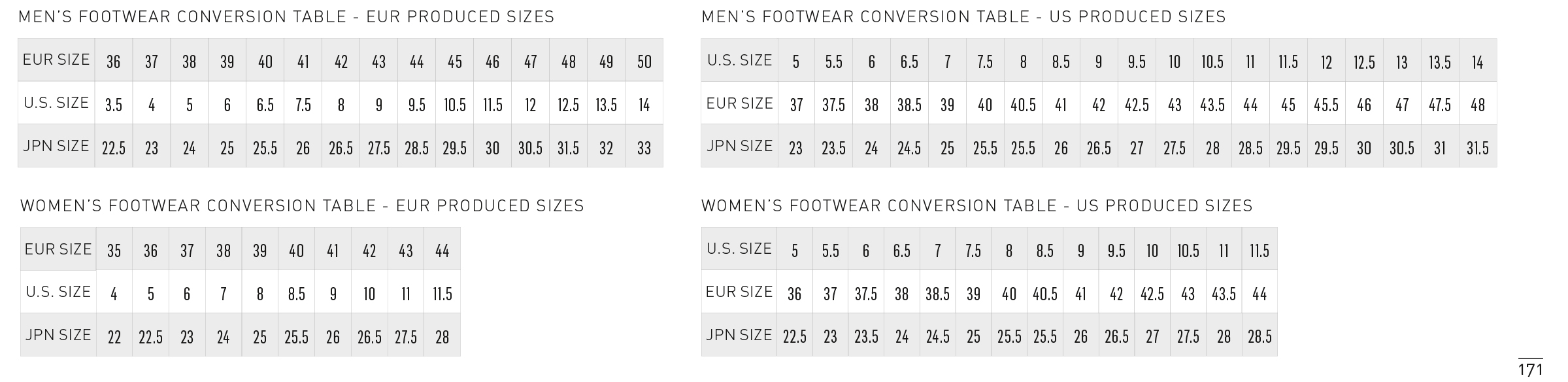Image resolution: width=1568 pixels, height=382 pixels.
Task: Select EUR size 35 in women's EUR table
Action: click(114, 251)
